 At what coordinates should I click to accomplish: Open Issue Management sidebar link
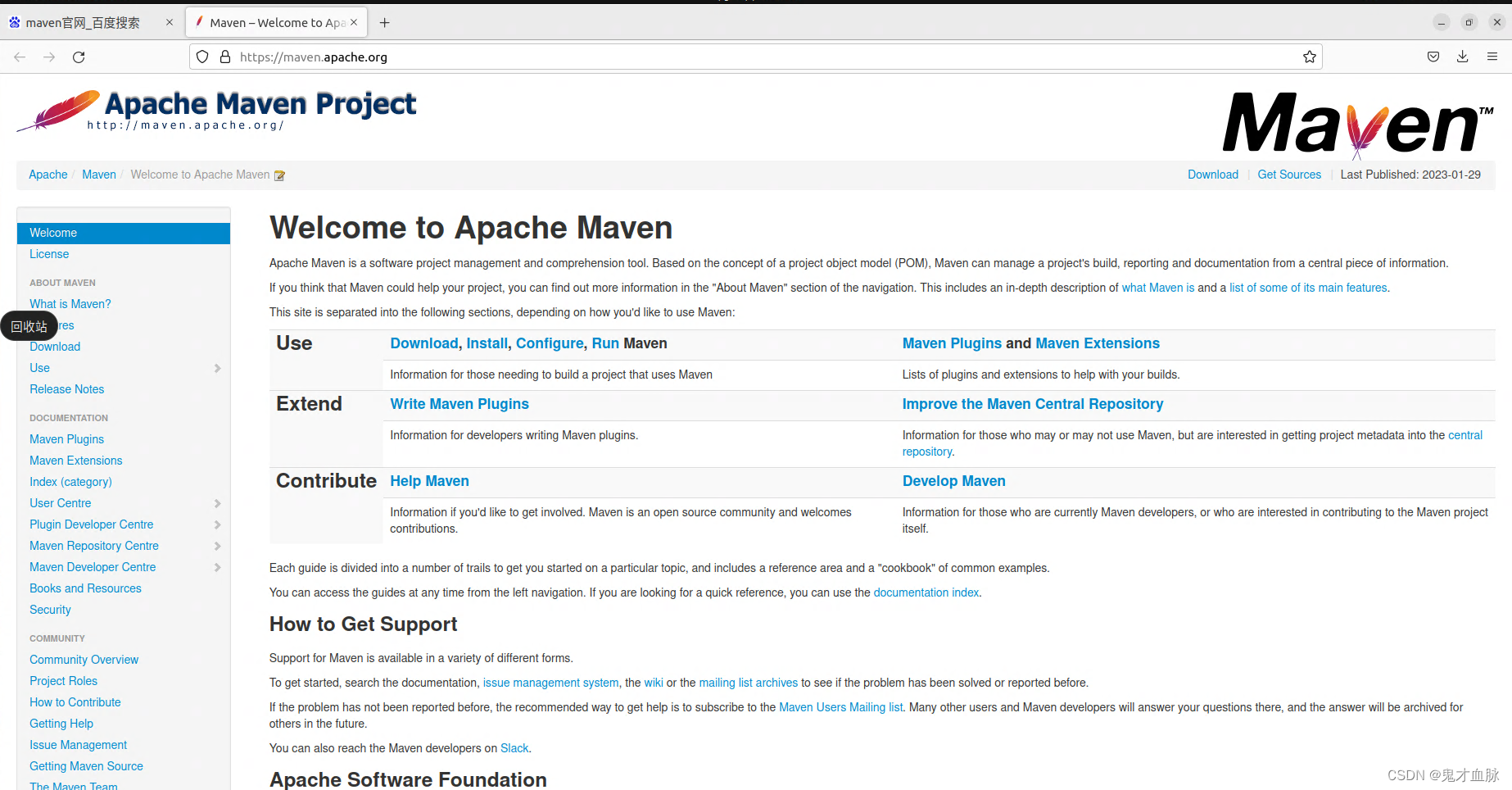(x=79, y=745)
